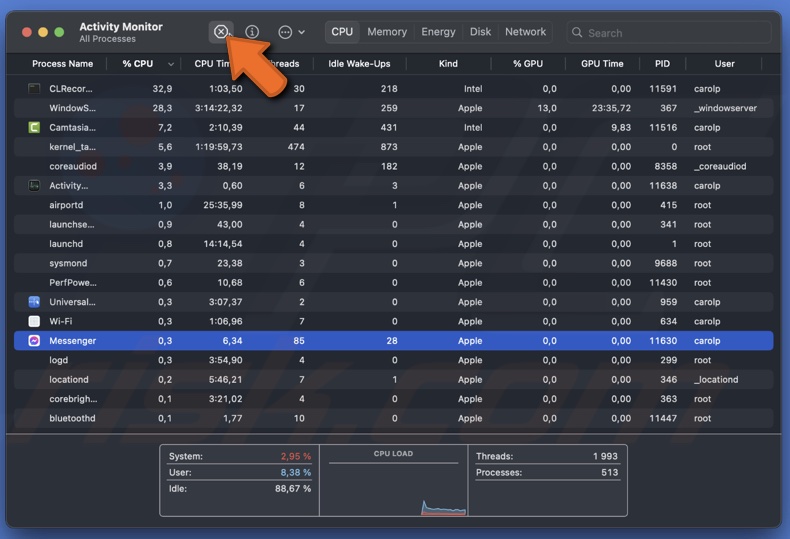Click the Stop process (X) toolbar icon

pyautogui.click(x=221, y=32)
